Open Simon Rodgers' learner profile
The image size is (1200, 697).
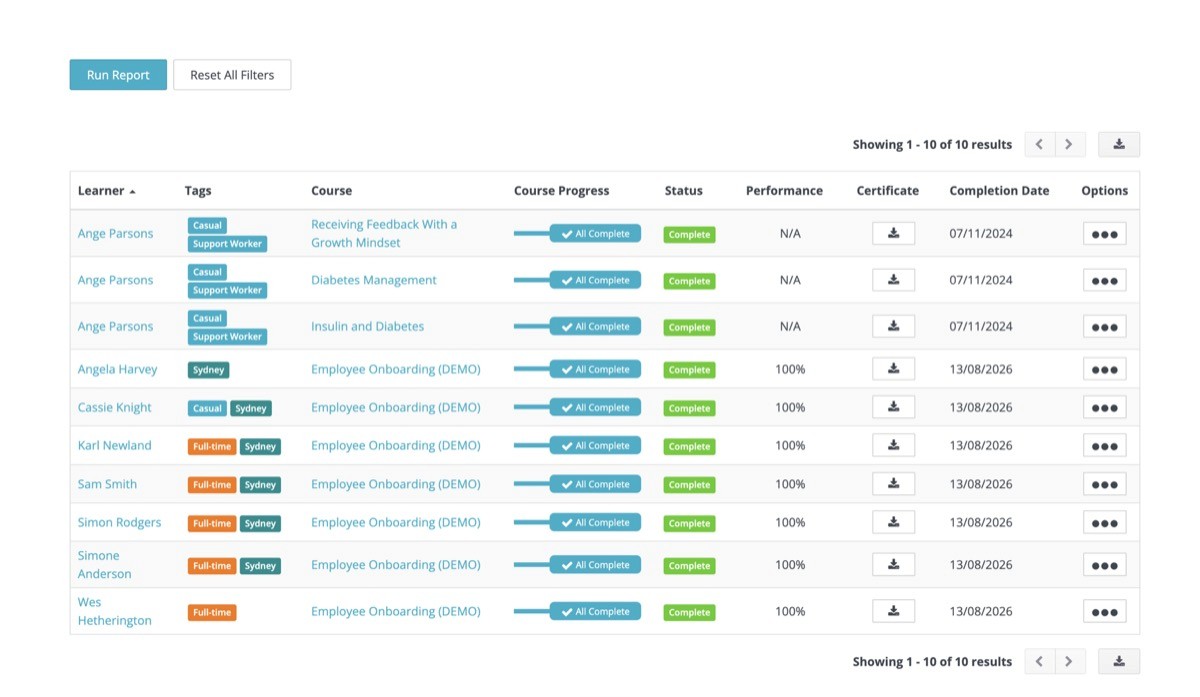click(x=119, y=522)
